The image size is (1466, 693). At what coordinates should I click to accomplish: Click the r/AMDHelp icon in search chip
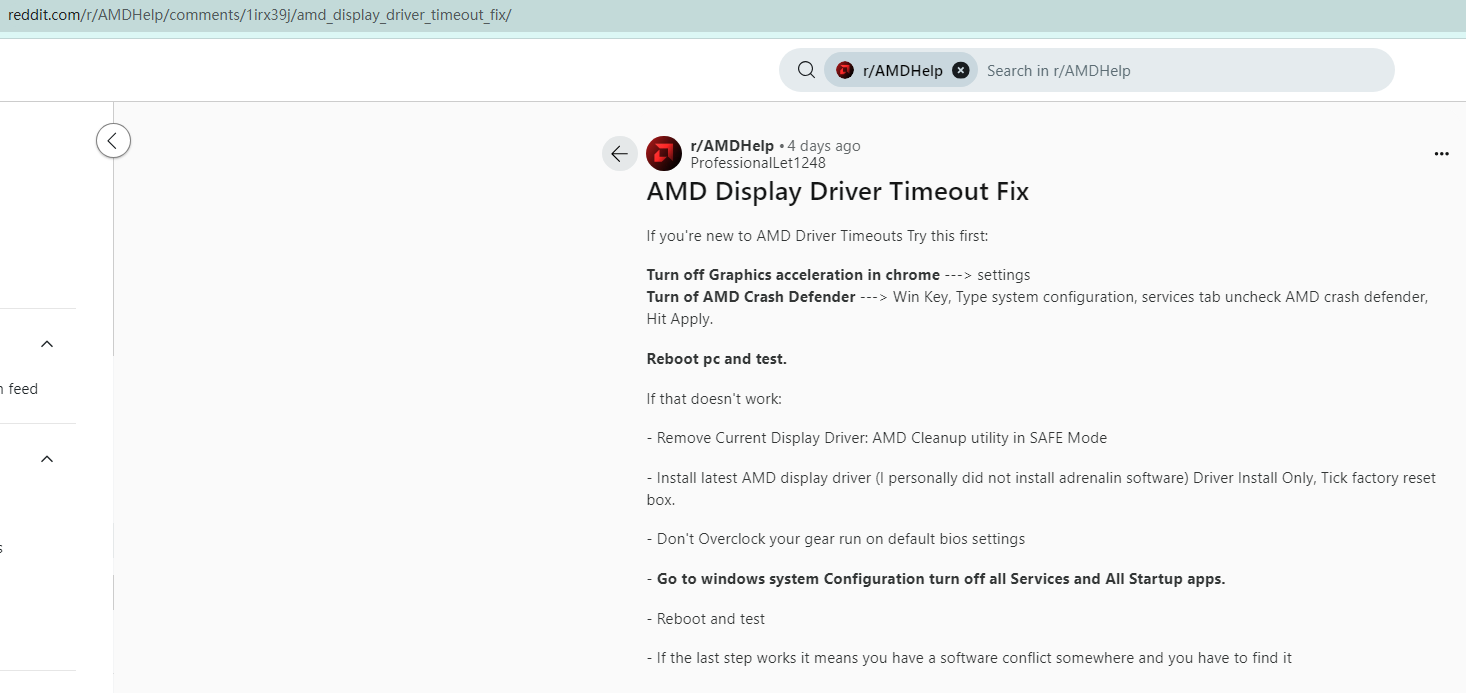[845, 70]
